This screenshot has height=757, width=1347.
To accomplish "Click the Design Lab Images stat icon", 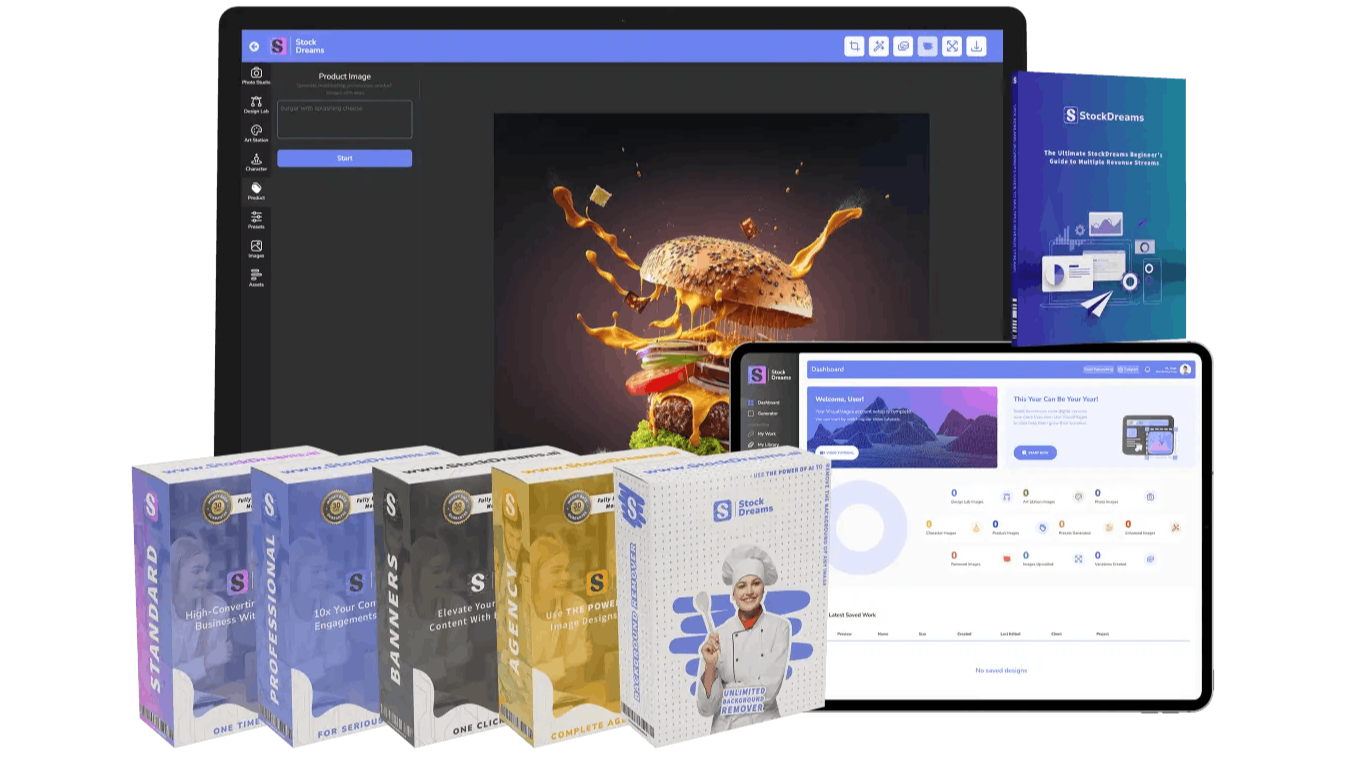I will tap(1006, 496).
